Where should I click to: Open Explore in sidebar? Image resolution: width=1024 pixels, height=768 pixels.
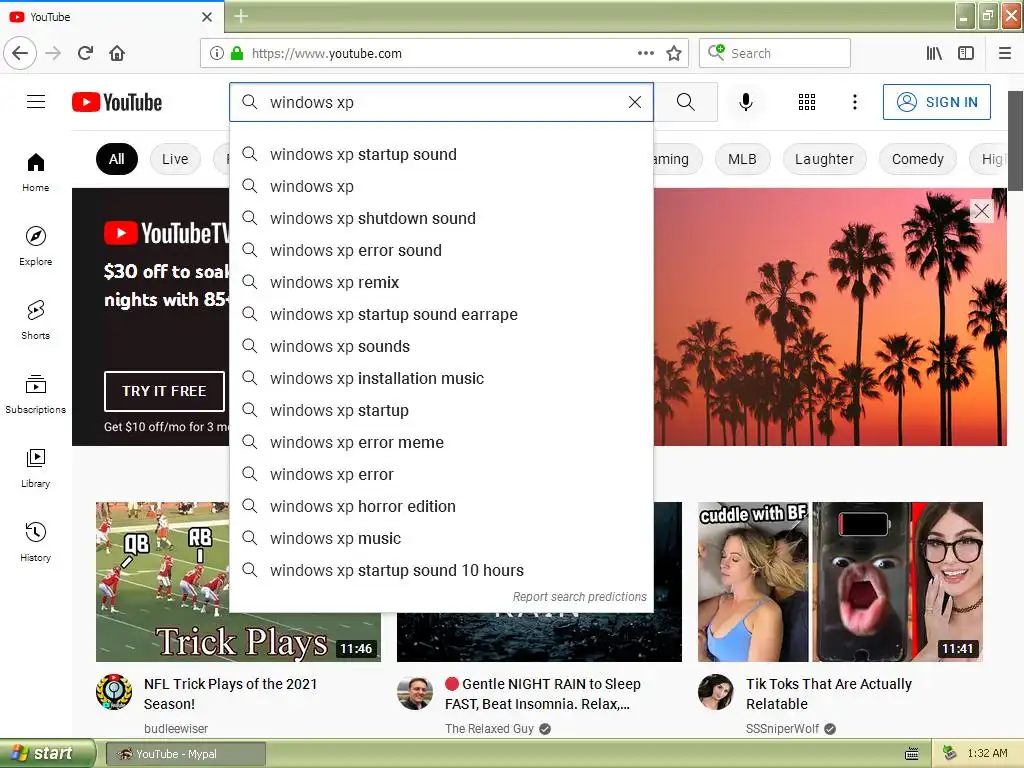pyautogui.click(x=36, y=246)
